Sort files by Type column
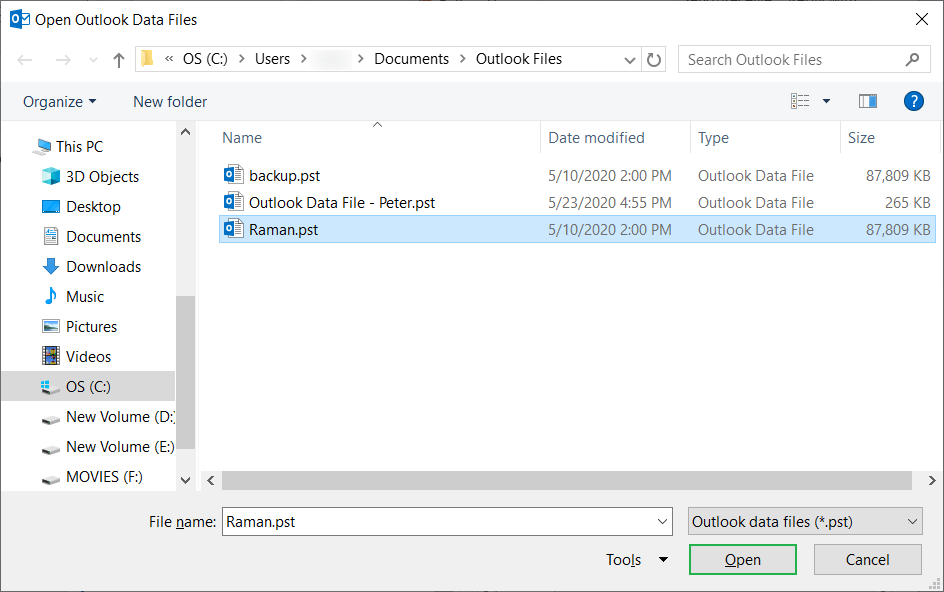Screen dimensions: 944x592 point(713,138)
